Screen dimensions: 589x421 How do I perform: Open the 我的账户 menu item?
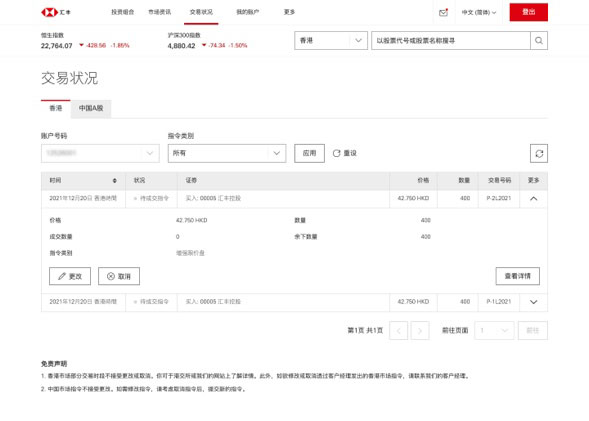click(x=248, y=12)
